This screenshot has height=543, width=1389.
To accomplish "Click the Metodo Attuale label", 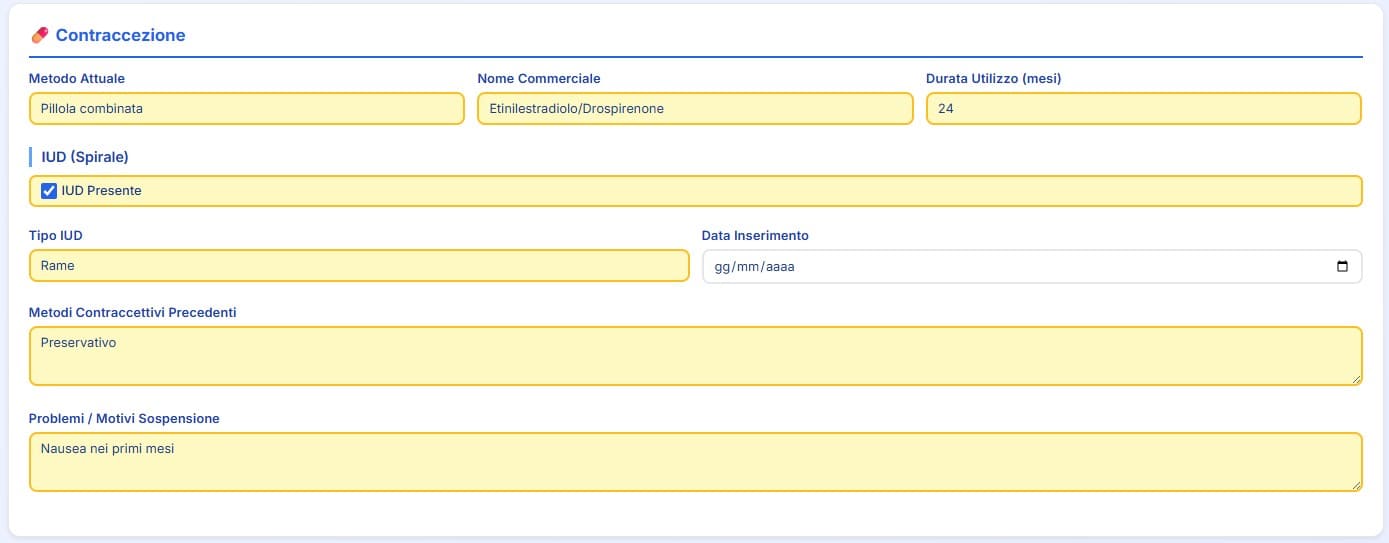I will 77,79.
